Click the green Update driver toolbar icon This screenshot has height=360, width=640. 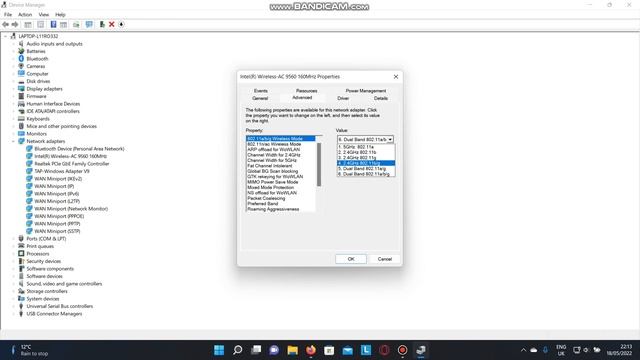pyautogui.click(x=102, y=24)
